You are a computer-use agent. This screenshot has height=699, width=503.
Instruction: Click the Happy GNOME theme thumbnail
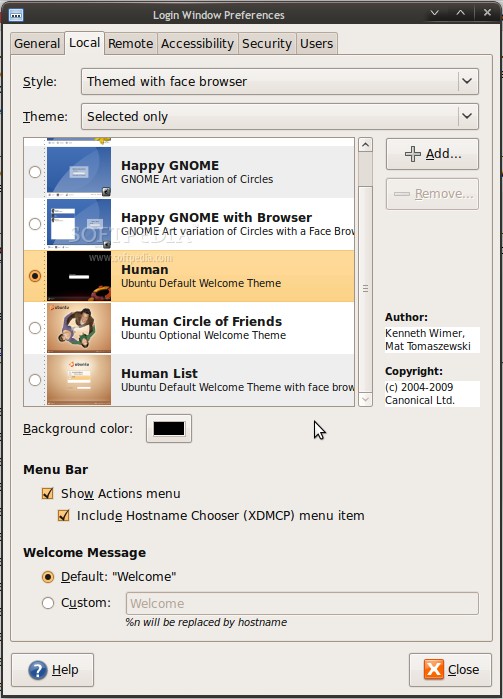(79, 172)
